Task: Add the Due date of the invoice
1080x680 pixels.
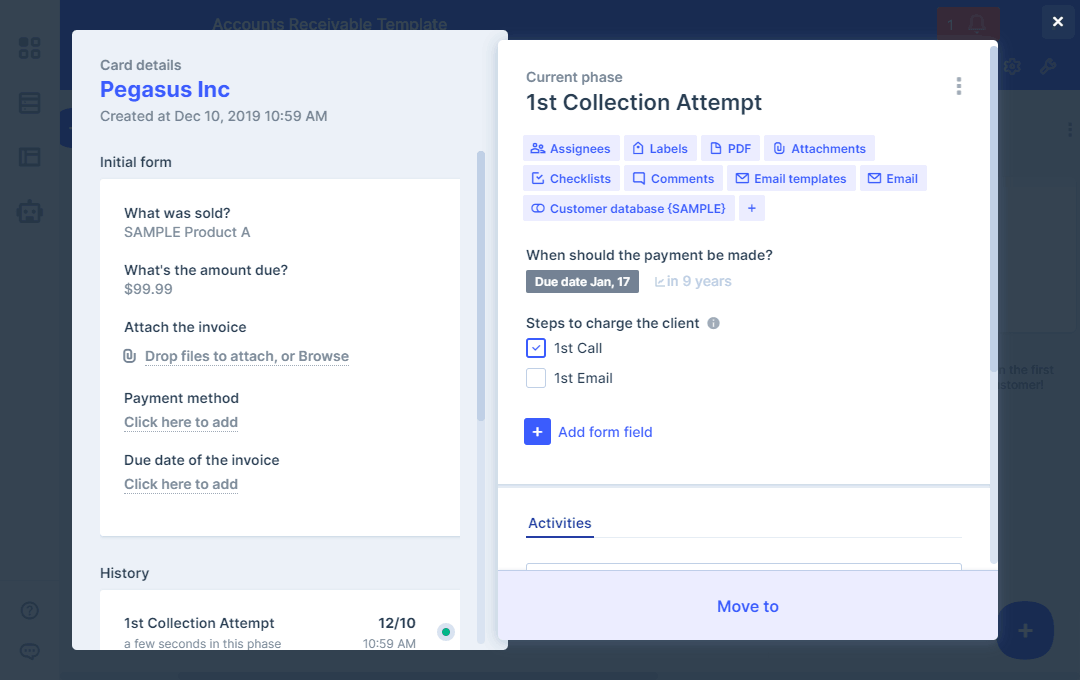Action: (181, 484)
